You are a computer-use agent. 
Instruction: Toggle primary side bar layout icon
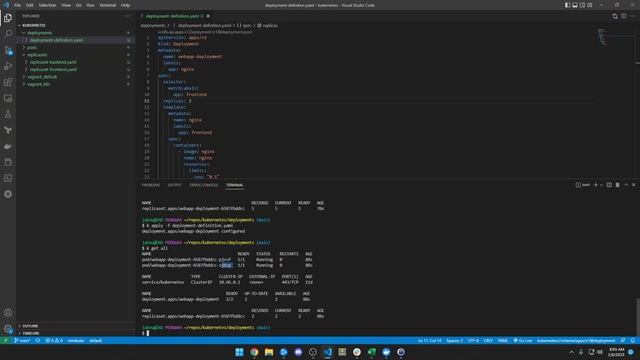coord(567,5)
